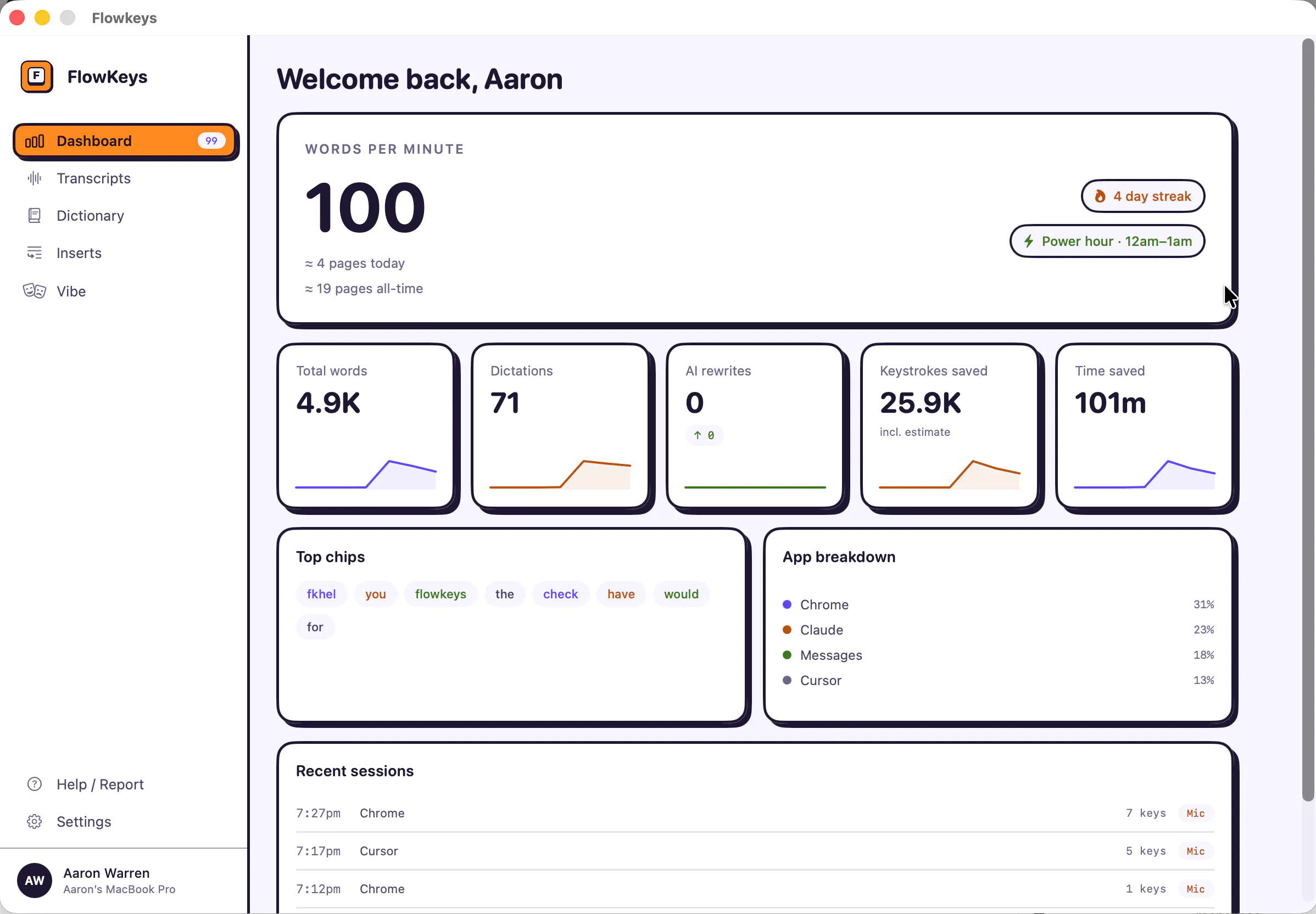The width and height of the screenshot is (1316, 914).
Task: Click the Cursor 13% row in App breakdown
Action: point(998,680)
